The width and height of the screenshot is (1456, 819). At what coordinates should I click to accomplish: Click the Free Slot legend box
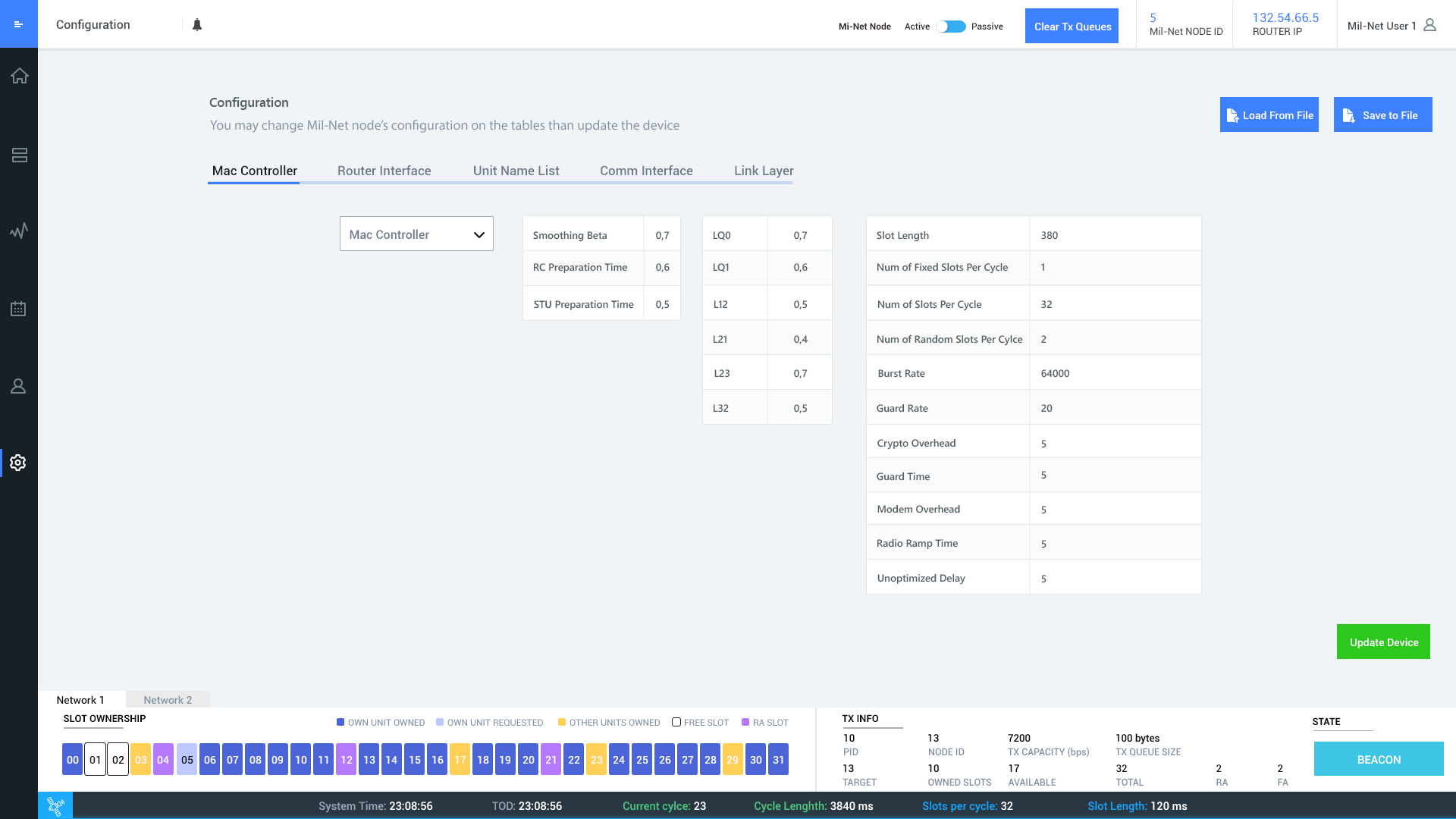point(676,722)
